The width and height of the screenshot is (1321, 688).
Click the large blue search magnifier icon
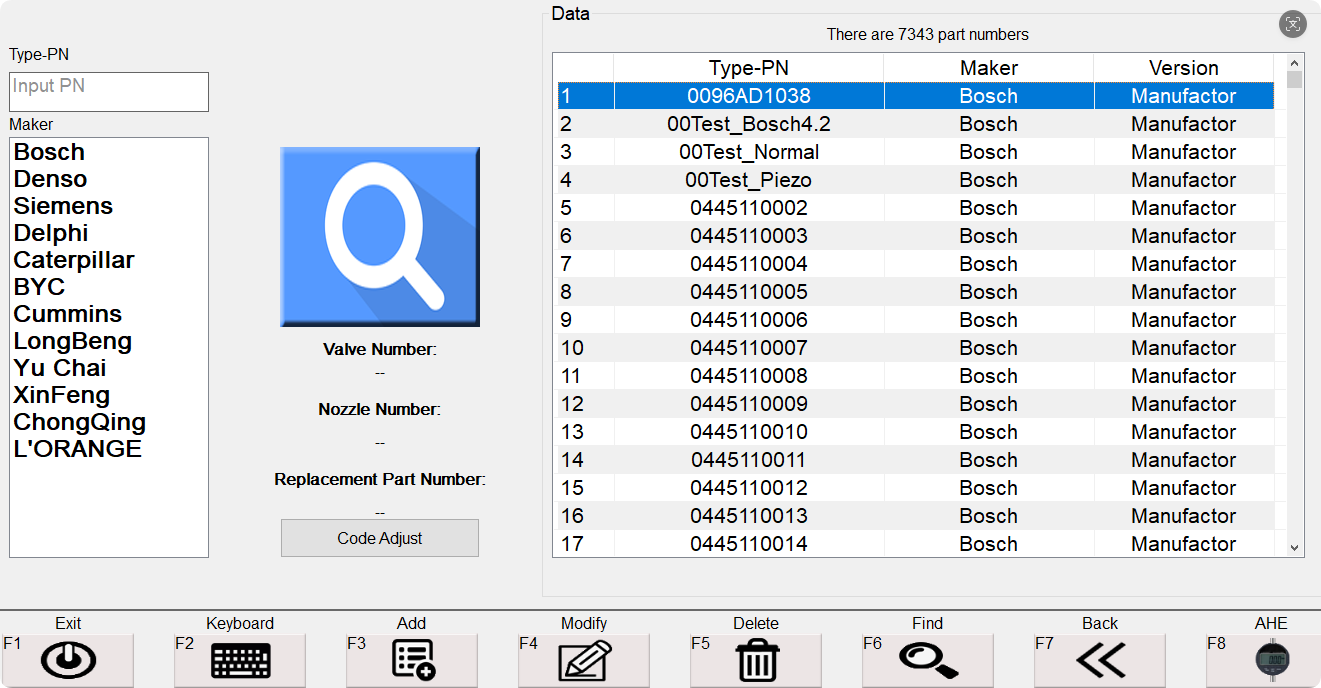click(x=379, y=236)
